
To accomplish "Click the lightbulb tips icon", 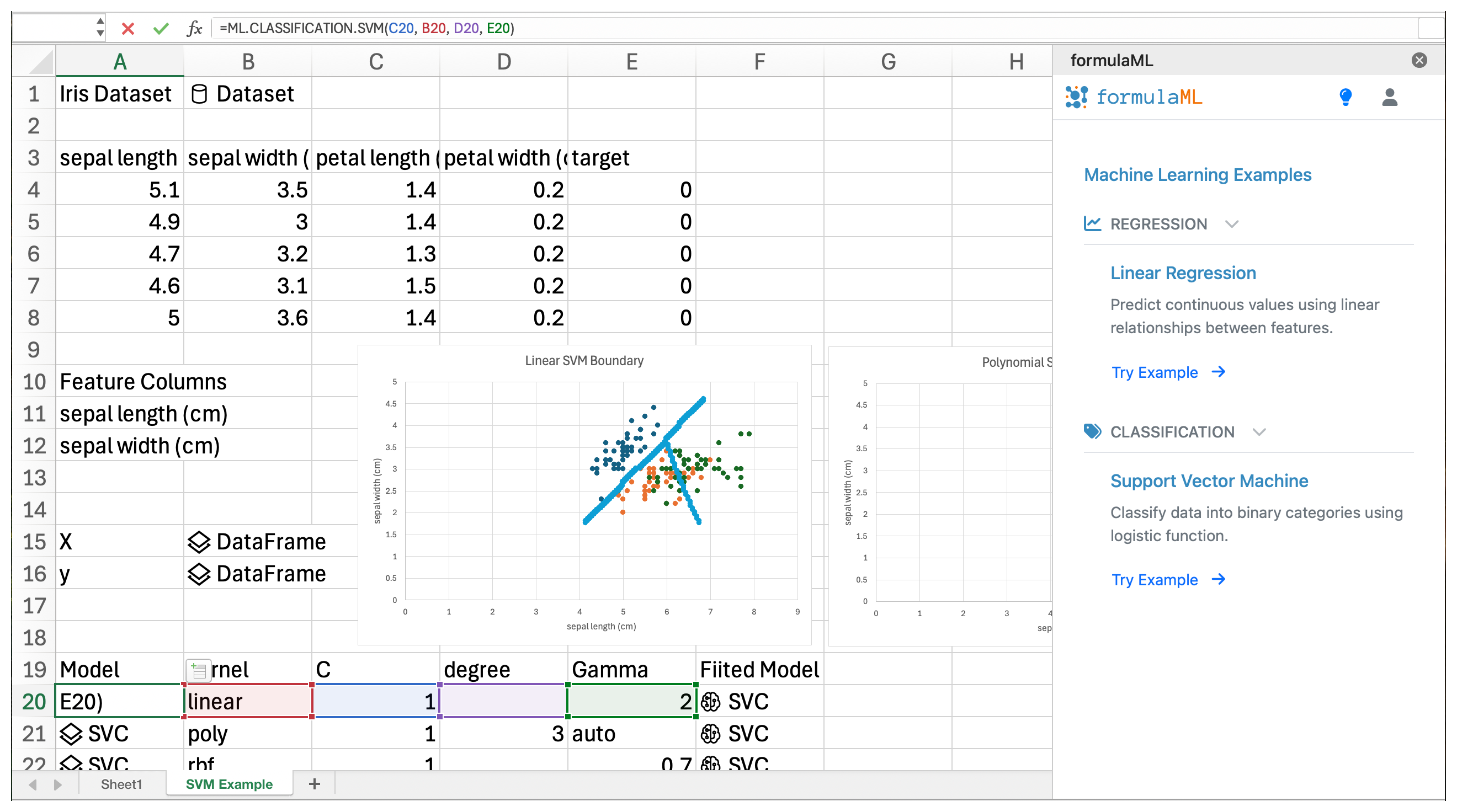I will pyautogui.click(x=1346, y=97).
